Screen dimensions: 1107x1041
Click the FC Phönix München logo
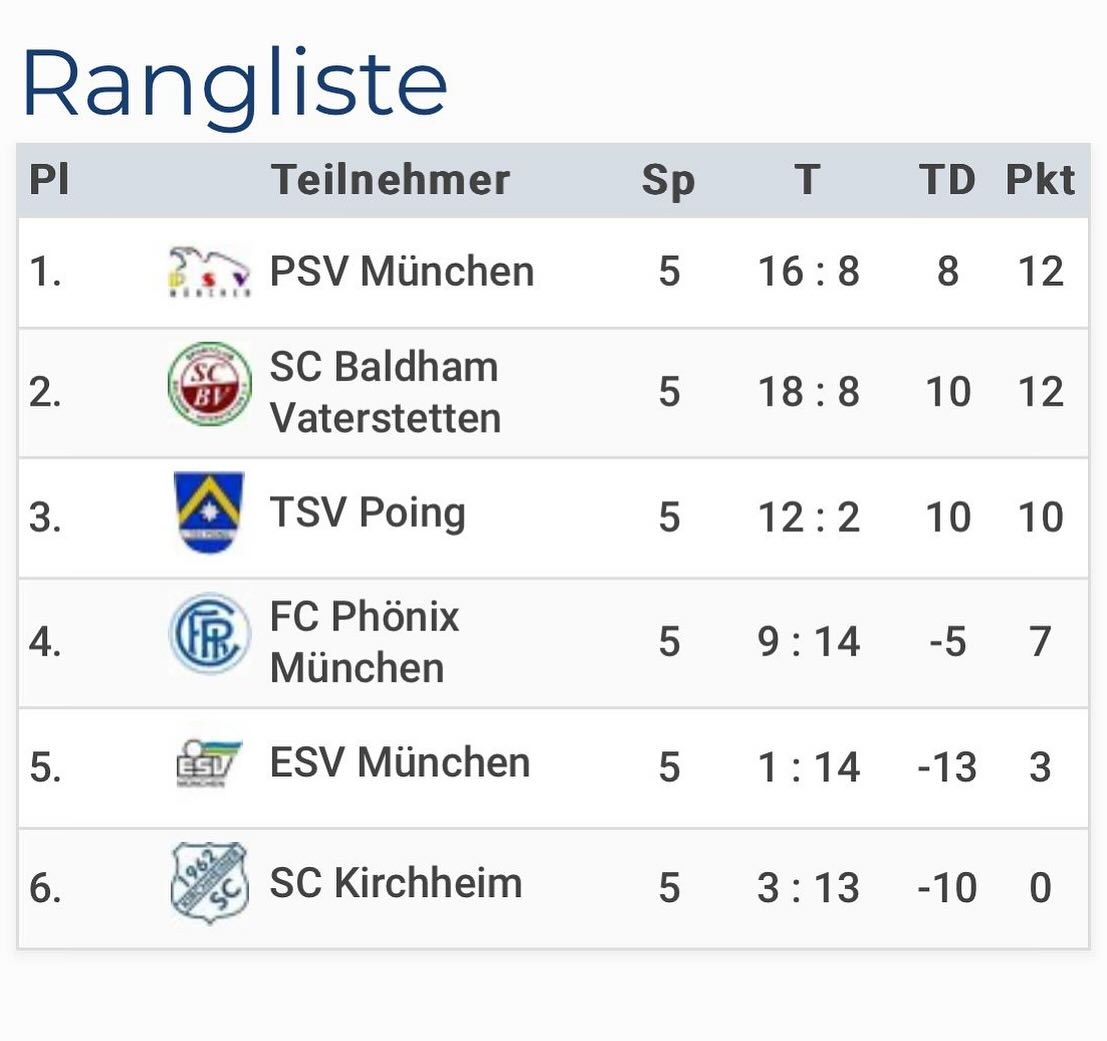pyautogui.click(x=208, y=633)
